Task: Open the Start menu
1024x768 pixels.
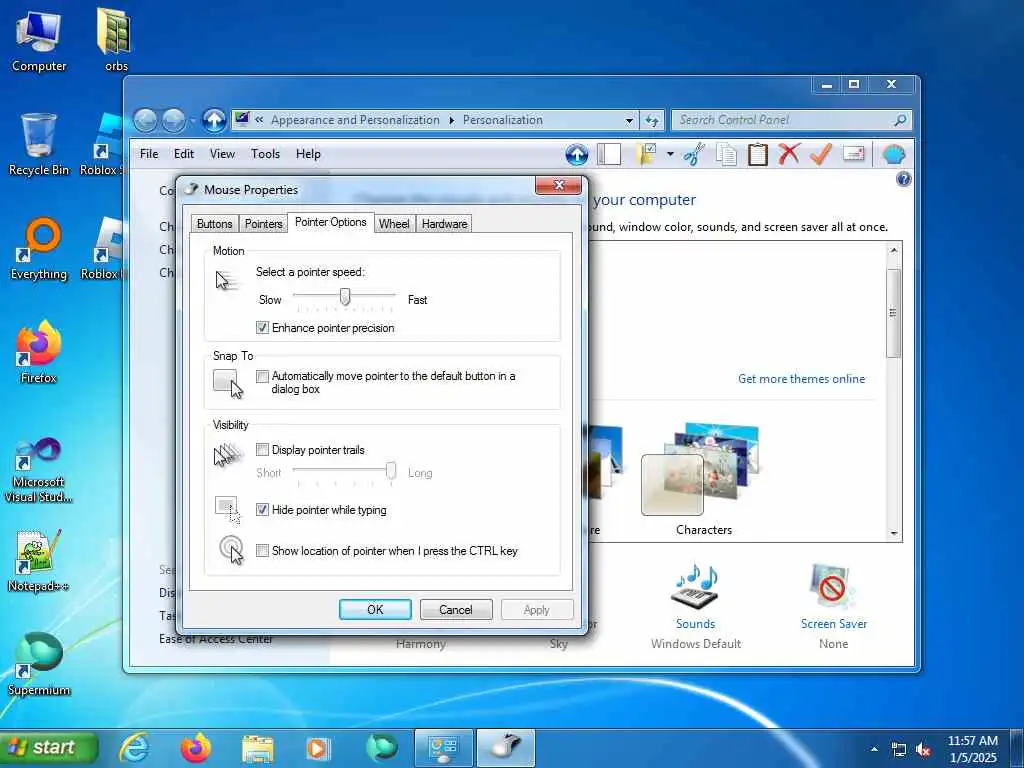Action: [50, 747]
